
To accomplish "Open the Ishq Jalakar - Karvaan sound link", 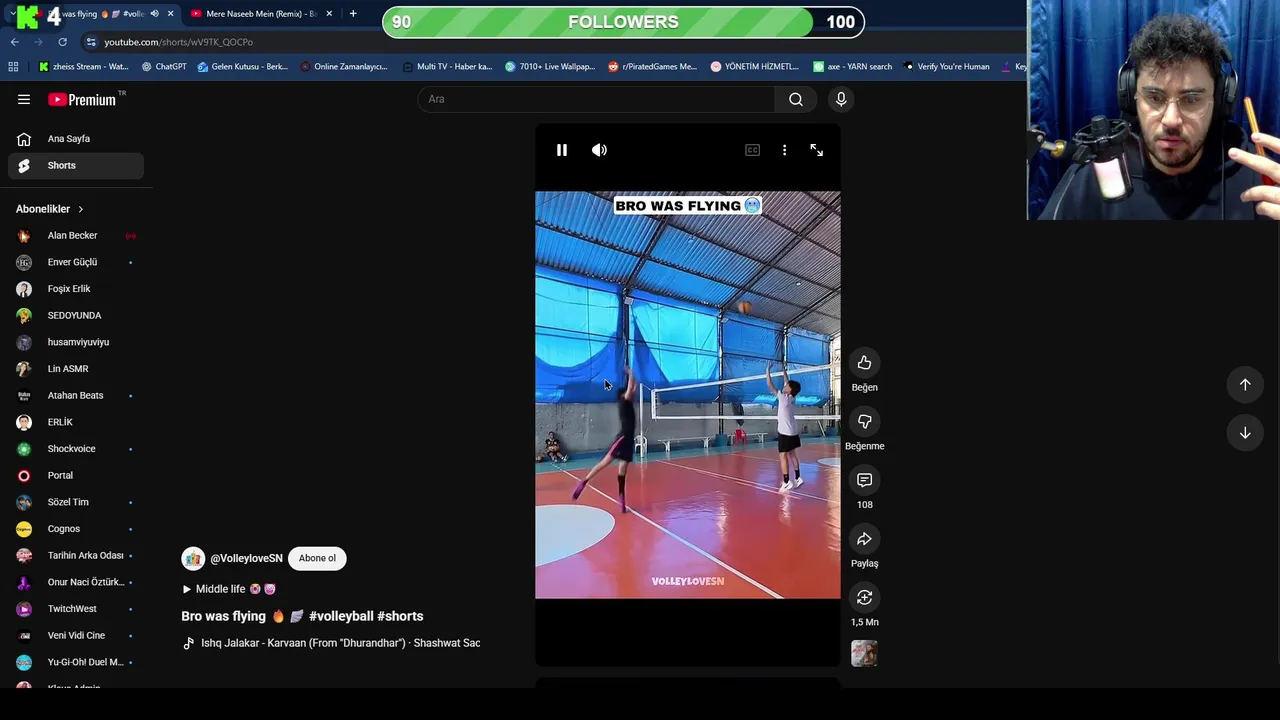I will click(331, 643).
